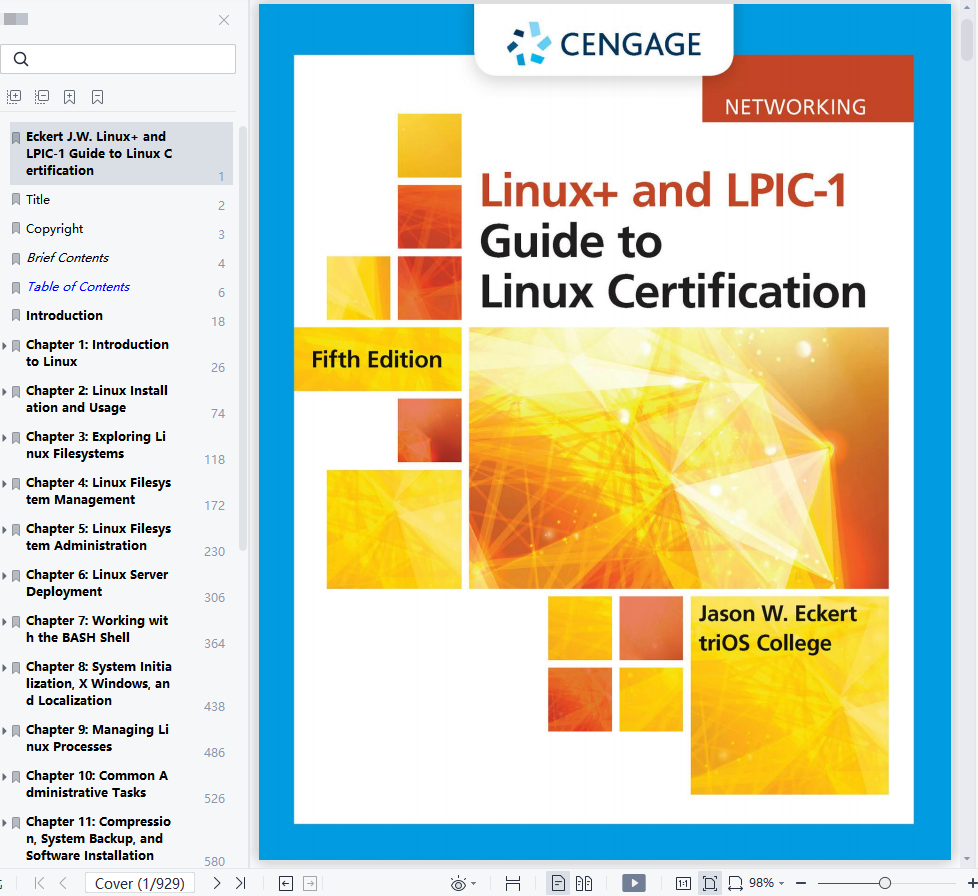Open the Introduction bookmark
Image resolution: width=978 pixels, height=896 pixels.
(x=64, y=316)
